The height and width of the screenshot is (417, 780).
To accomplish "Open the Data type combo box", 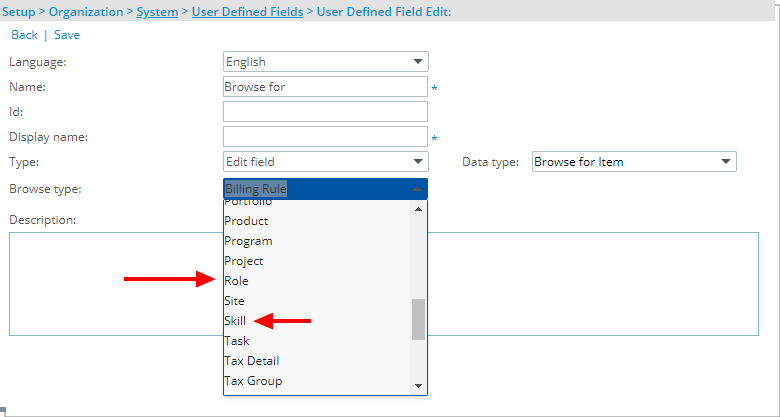I will 634,162.
